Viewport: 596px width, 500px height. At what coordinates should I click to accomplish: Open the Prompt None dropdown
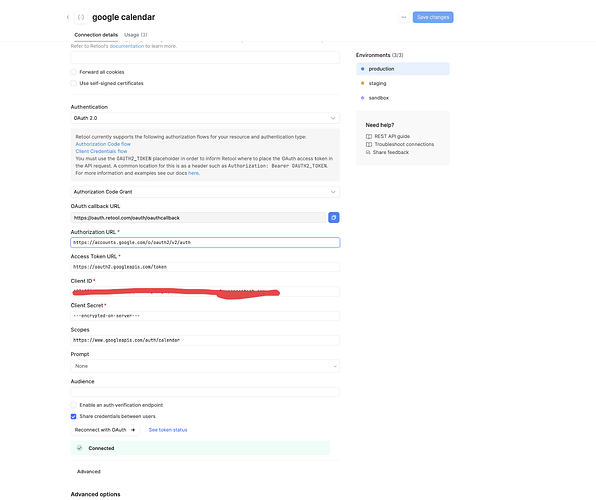point(205,366)
